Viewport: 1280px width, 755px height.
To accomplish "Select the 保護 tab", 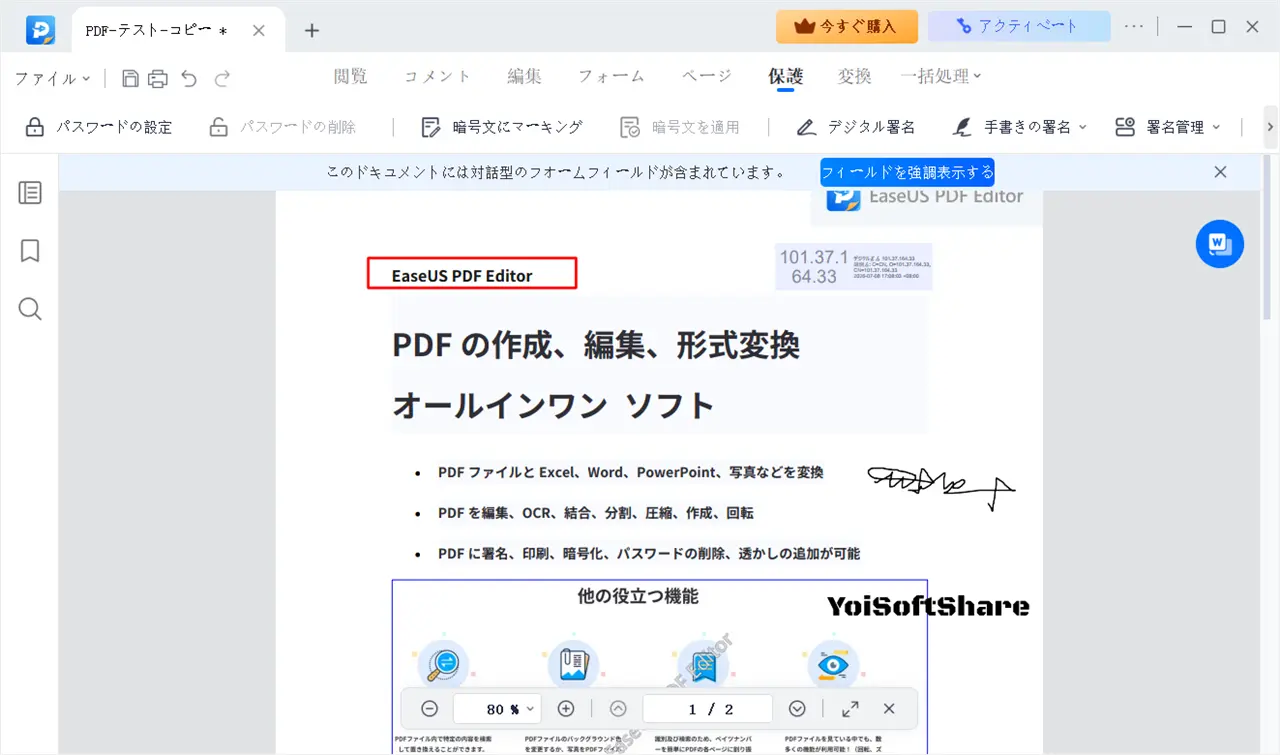I will (785, 76).
